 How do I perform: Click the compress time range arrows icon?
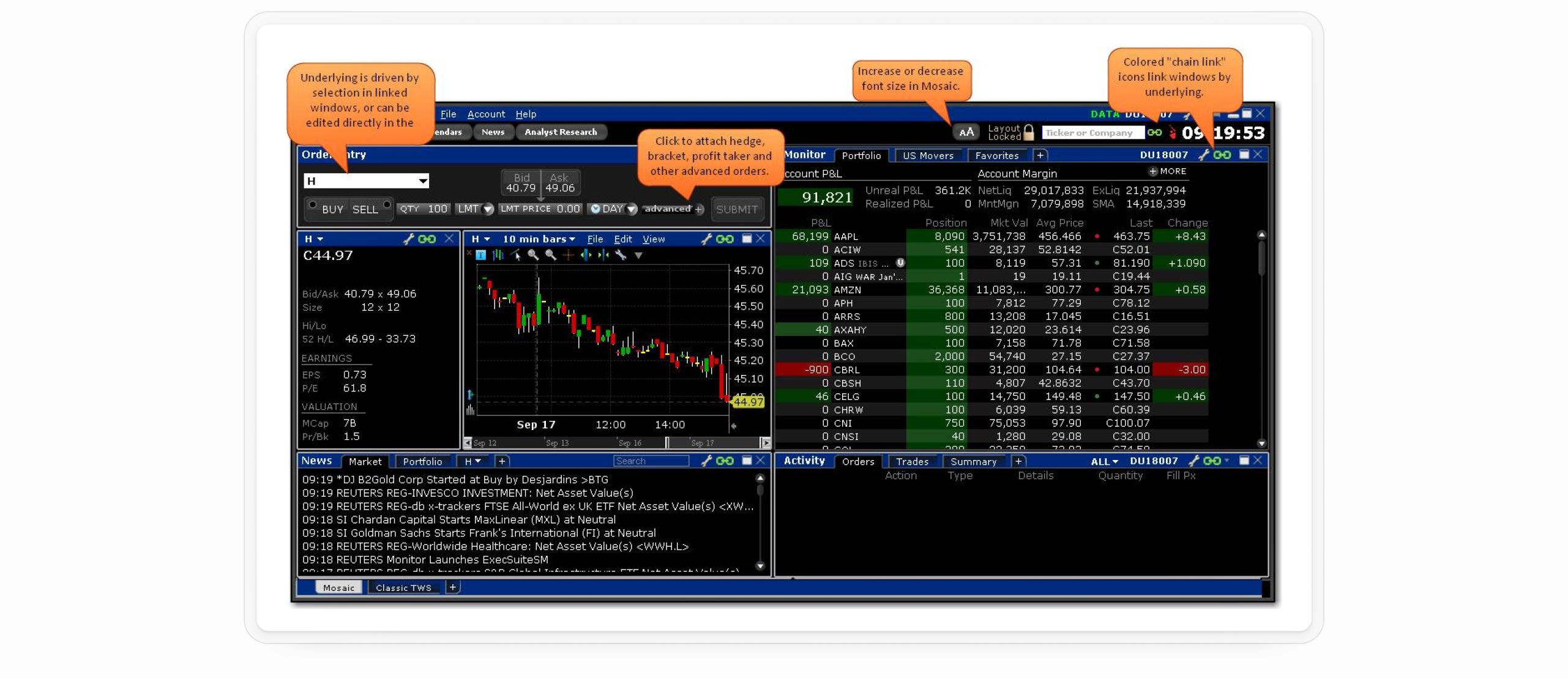pyautogui.click(x=603, y=255)
